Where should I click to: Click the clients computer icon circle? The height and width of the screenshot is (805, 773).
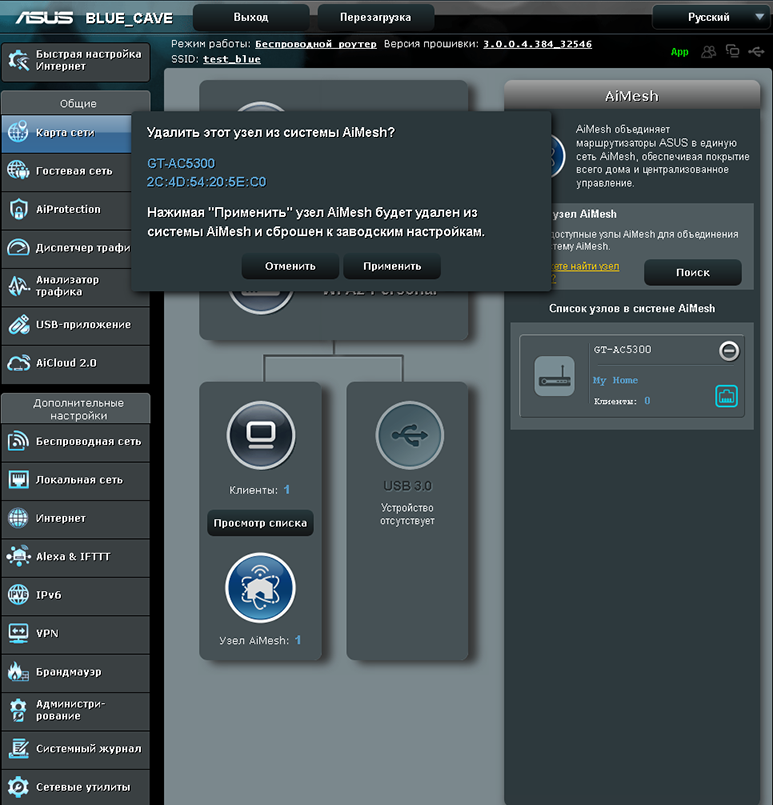pyautogui.click(x=261, y=435)
